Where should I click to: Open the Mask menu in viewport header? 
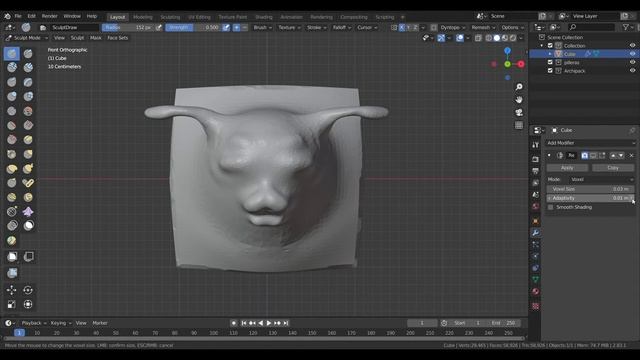click(96, 38)
